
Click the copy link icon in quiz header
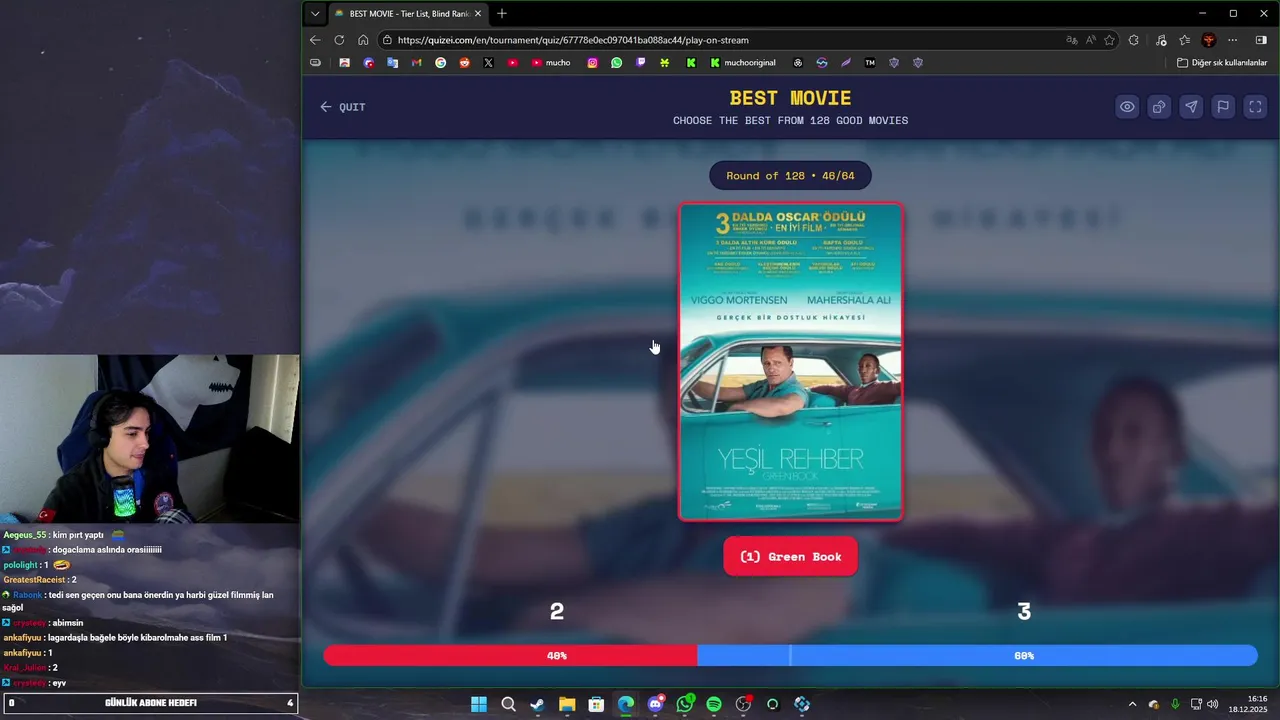[1159, 107]
